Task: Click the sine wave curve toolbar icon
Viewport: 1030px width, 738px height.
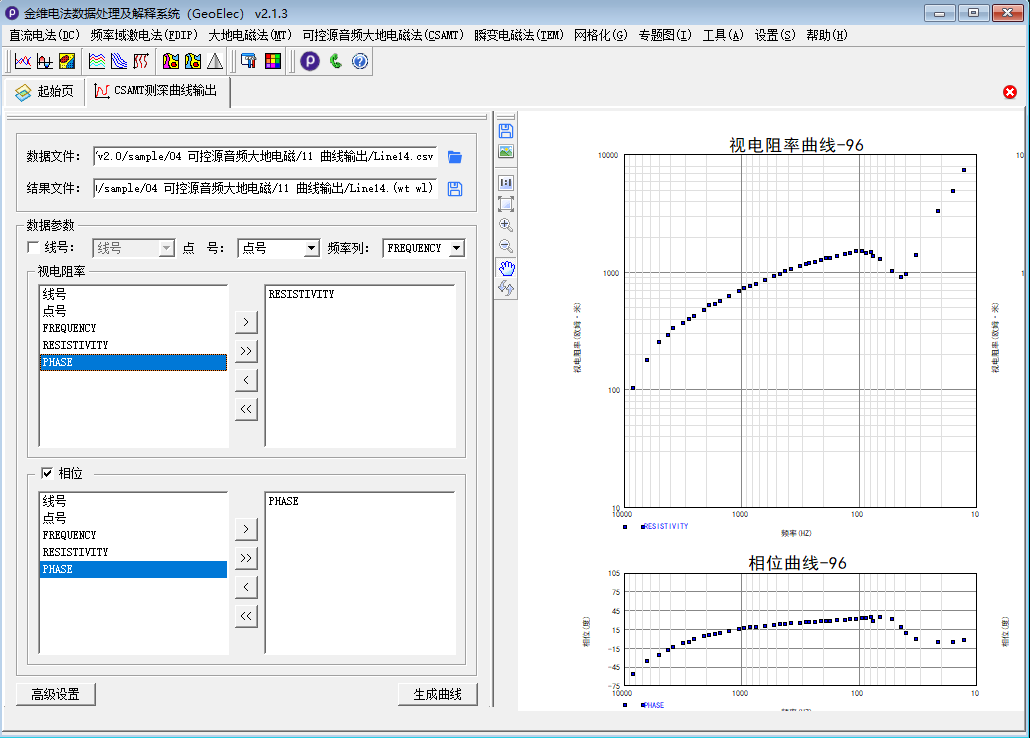Action: (x=45, y=62)
